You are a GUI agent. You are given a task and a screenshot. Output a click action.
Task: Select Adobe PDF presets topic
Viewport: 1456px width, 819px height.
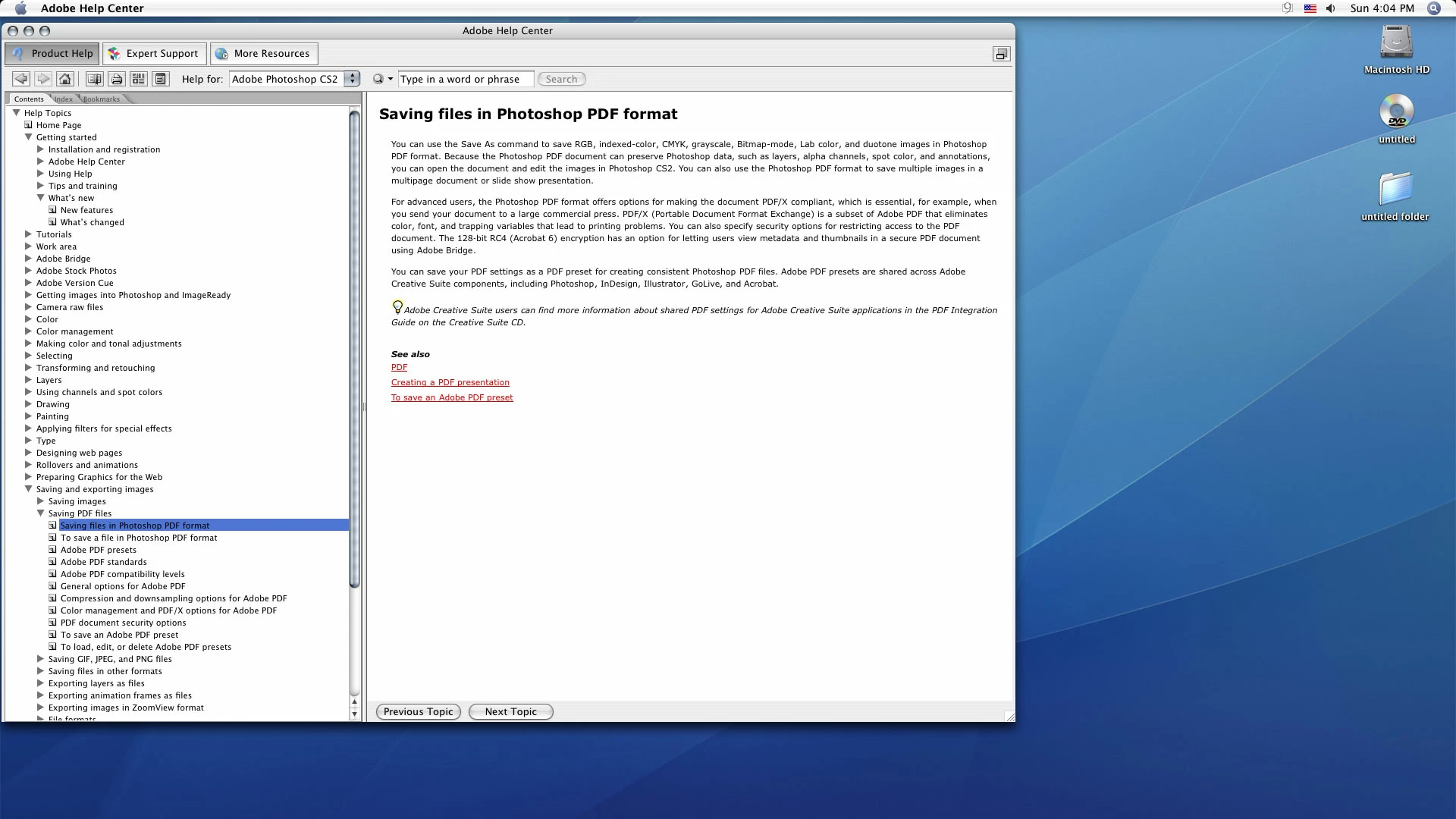[99, 550]
